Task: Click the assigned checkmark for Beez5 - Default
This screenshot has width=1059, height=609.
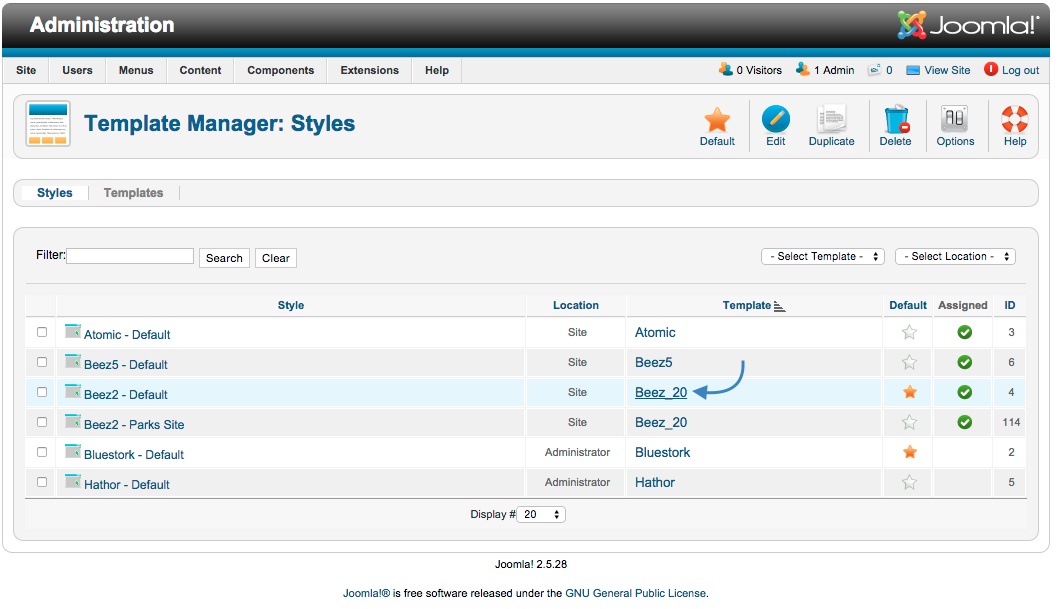Action: pyautogui.click(x=964, y=363)
